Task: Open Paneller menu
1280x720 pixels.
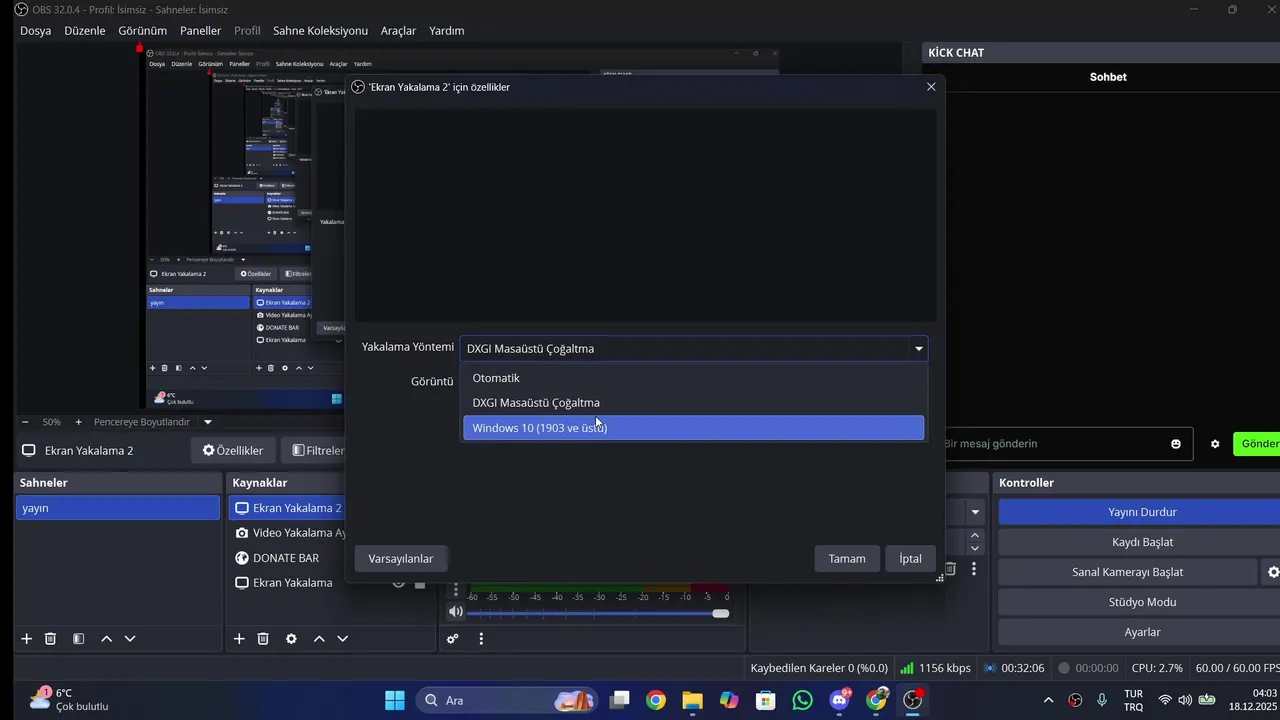Action: click(x=200, y=31)
